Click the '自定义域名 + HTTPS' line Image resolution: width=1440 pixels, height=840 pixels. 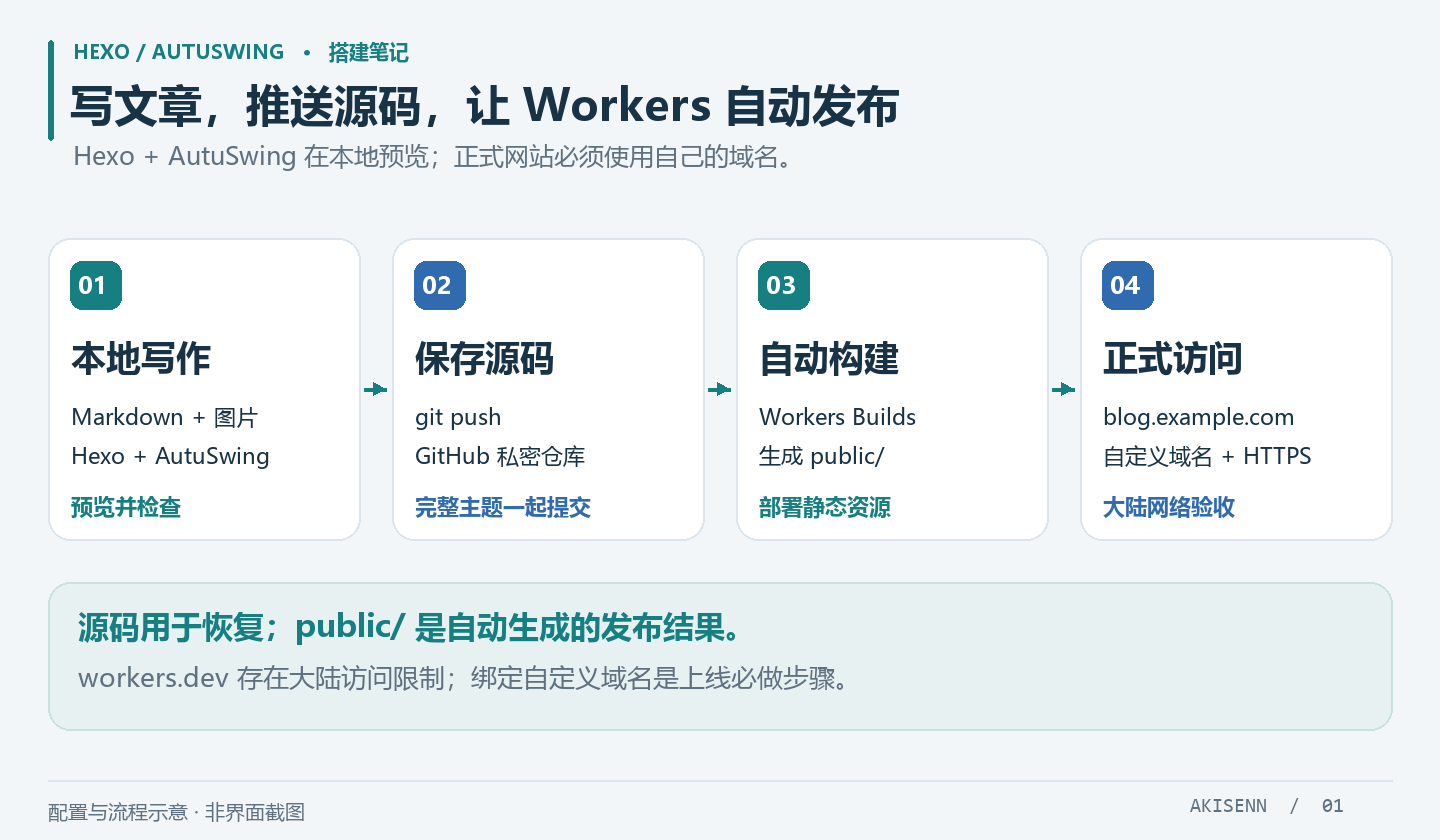[x=1207, y=456]
